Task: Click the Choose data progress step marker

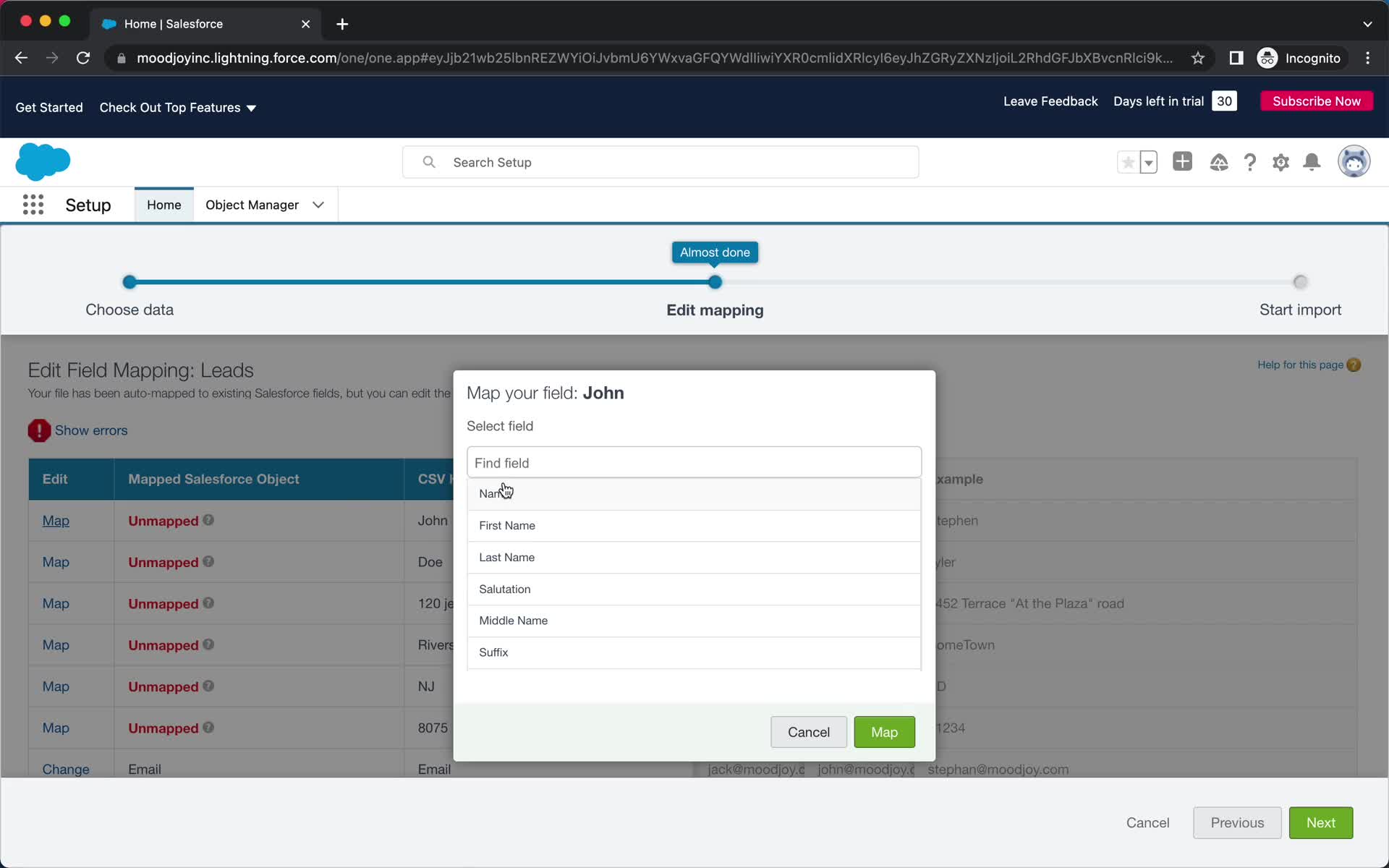Action: tap(129, 282)
